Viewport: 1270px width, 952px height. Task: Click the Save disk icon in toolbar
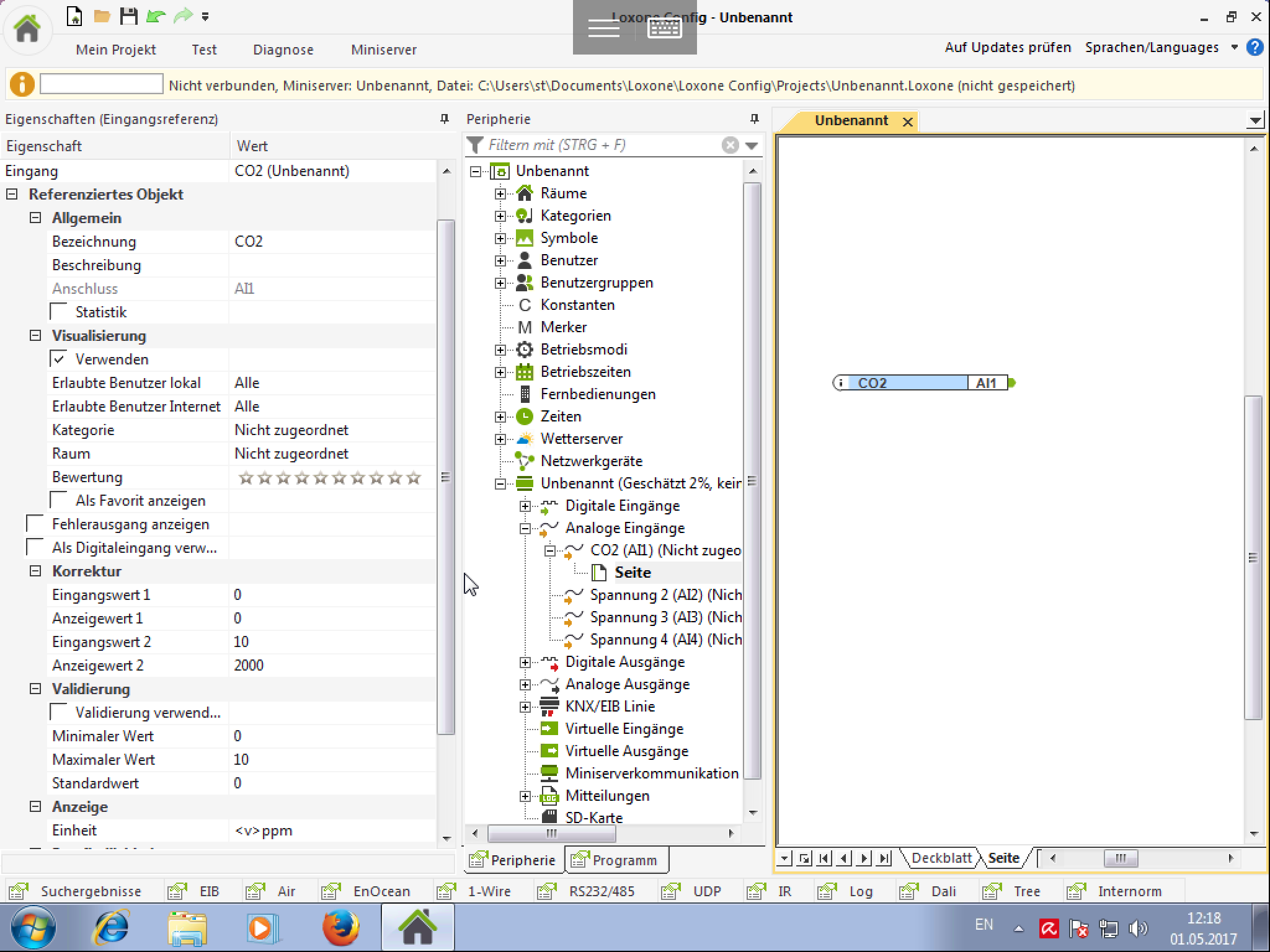(x=128, y=17)
